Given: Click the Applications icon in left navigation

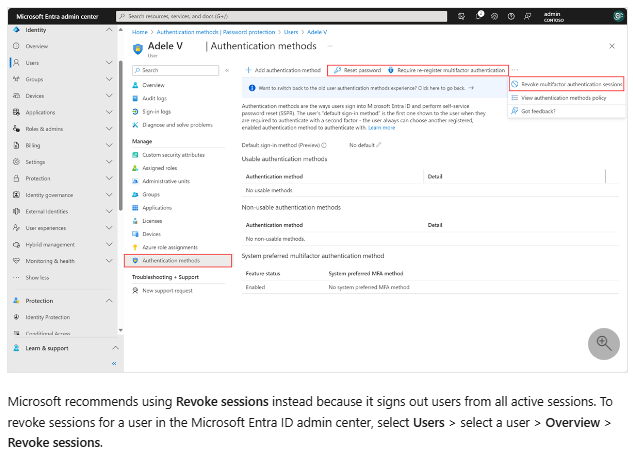Looking at the screenshot, I should point(16,112).
